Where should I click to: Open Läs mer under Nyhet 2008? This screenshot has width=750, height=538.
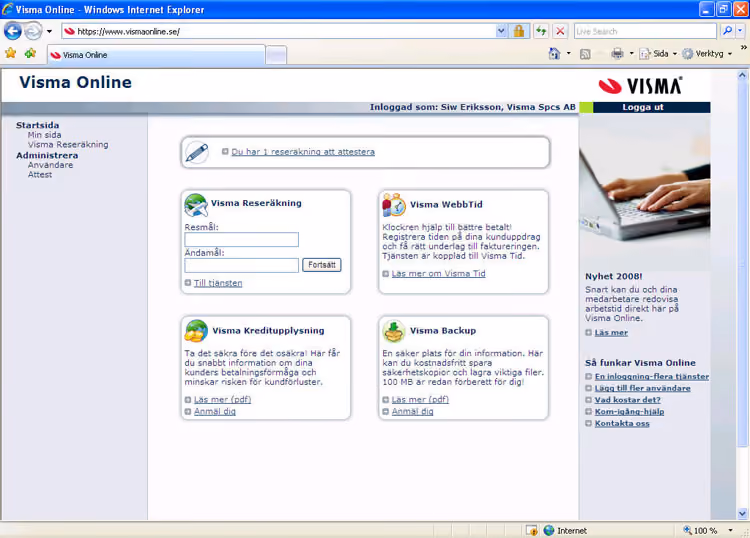coord(611,332)
